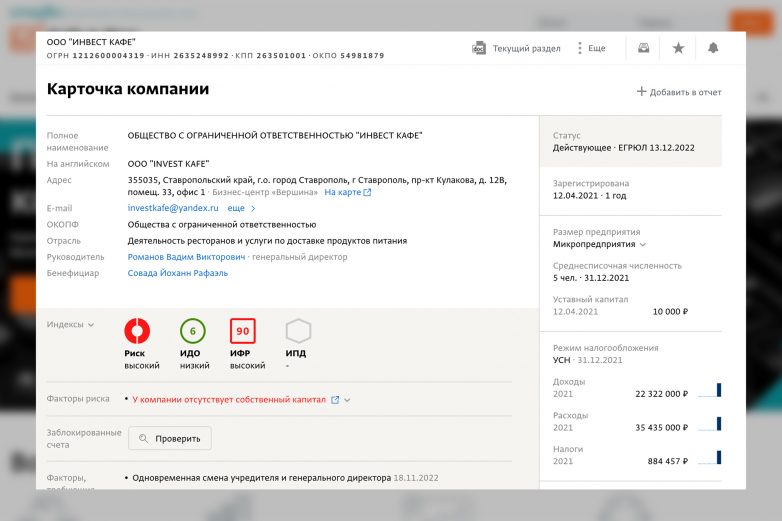This screenshot has height=521, width=782.
Task: Expand the Индексы section chevron
Action: pos(91,325)
